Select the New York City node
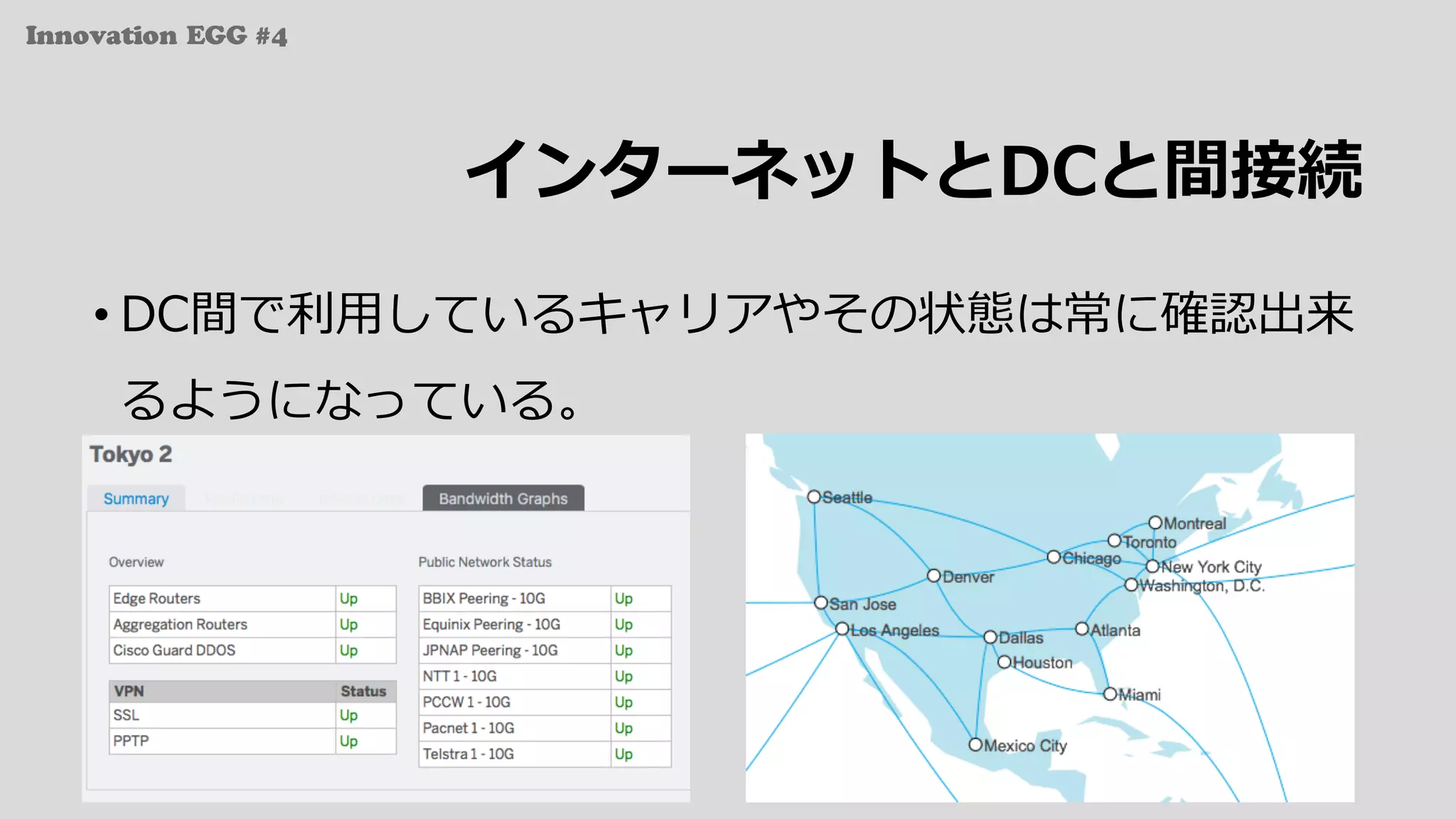This screenshot has width=1456, height=819. tap(1152, 567)
